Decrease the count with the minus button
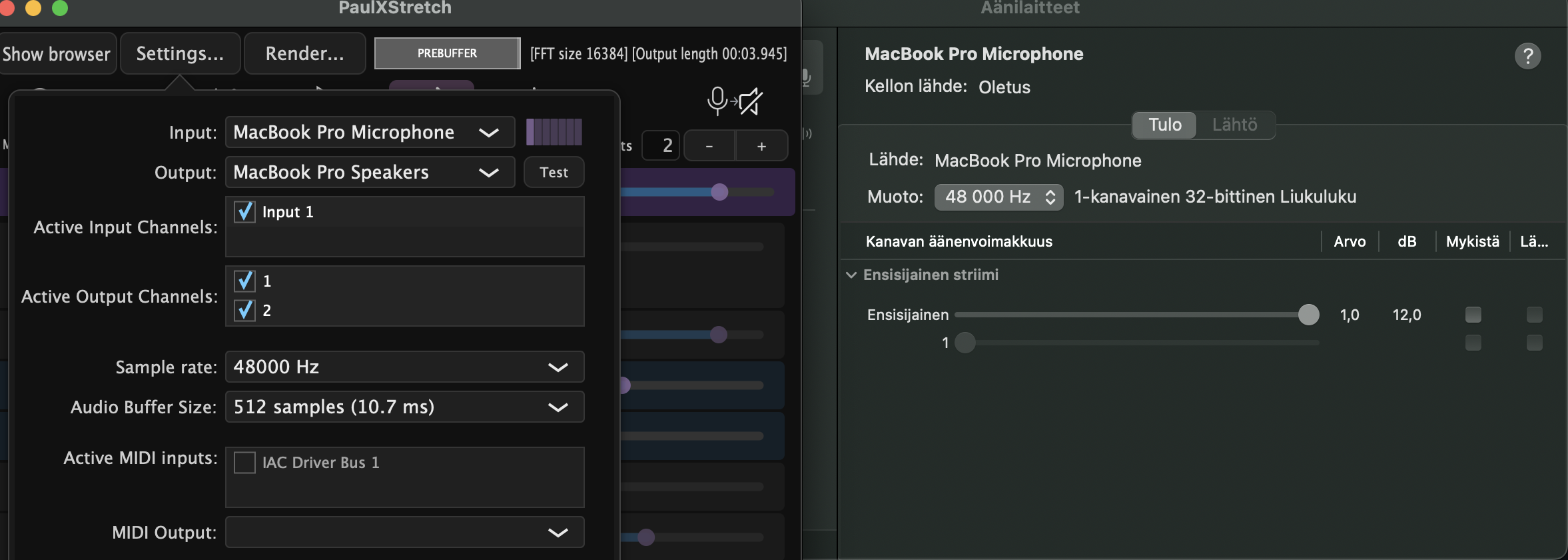 point(709,145)
